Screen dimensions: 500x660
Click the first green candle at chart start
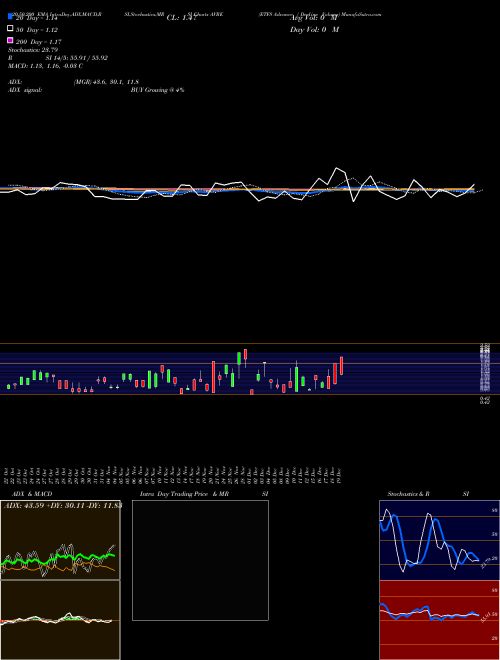(x=8, y=386)
